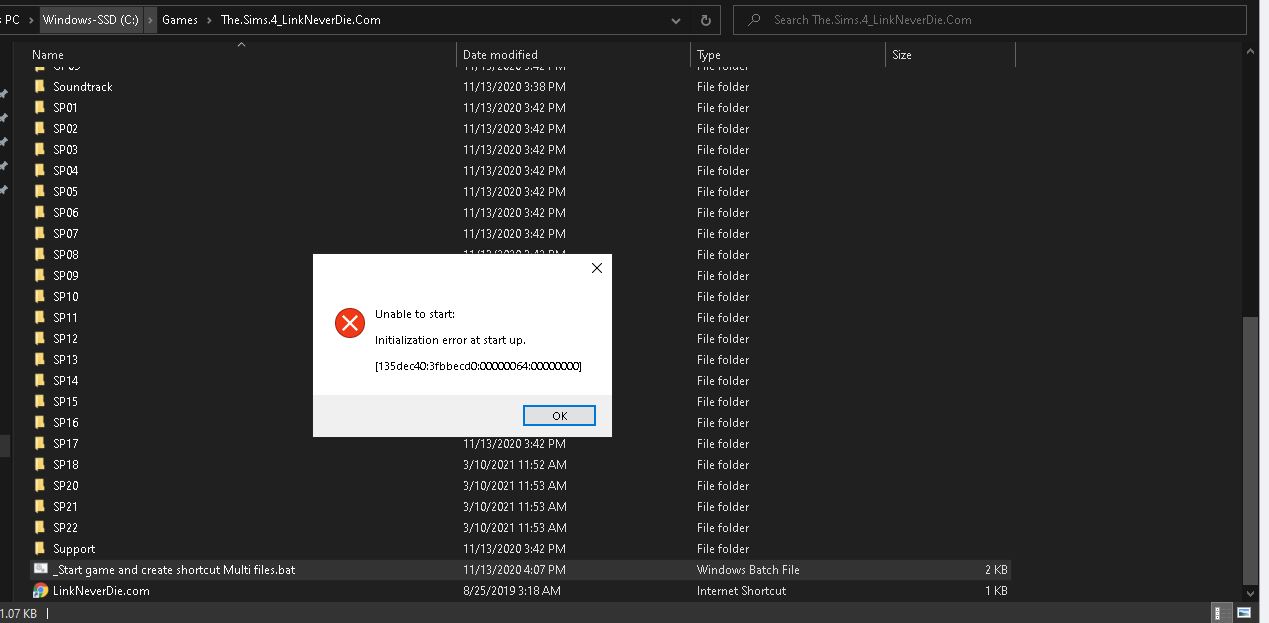Open the address bar history dropdown

tap(675, 20)
